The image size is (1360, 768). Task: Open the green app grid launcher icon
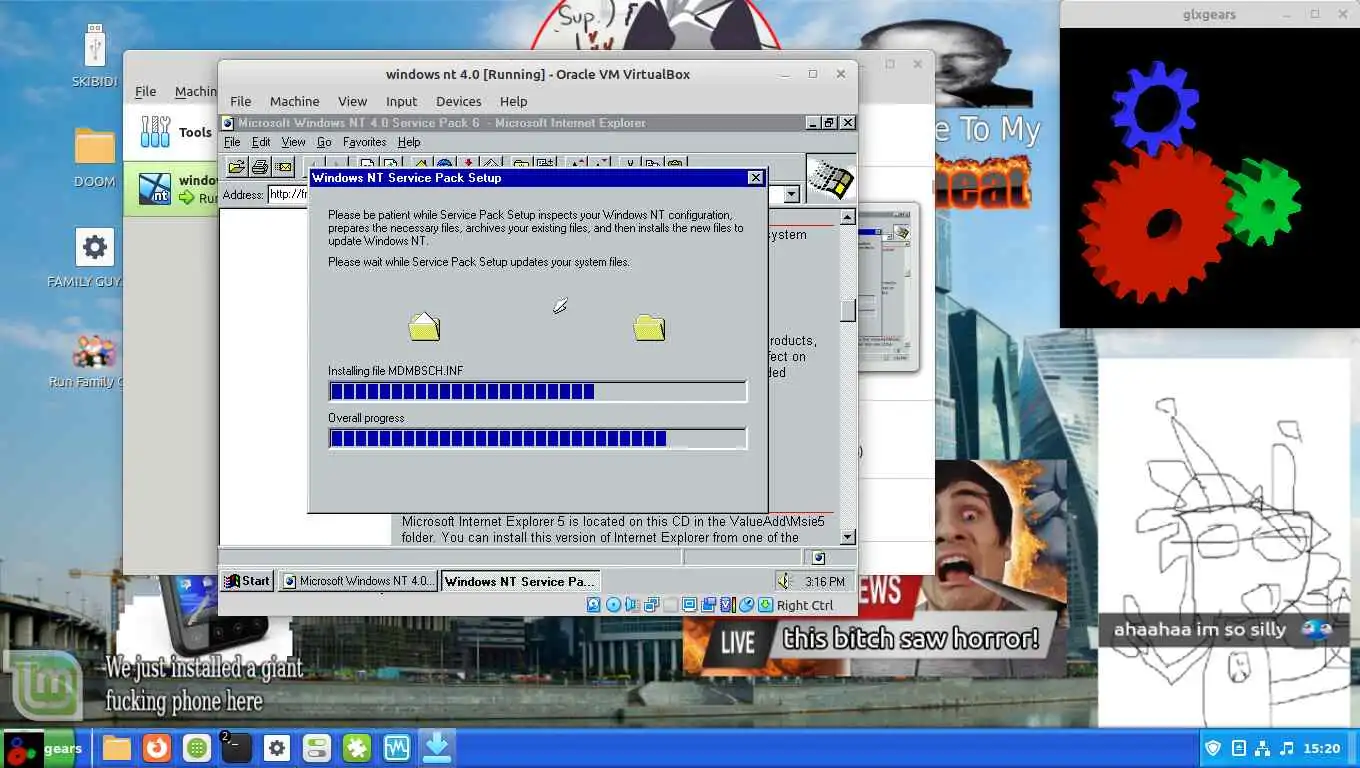click(x=197, y=748)
